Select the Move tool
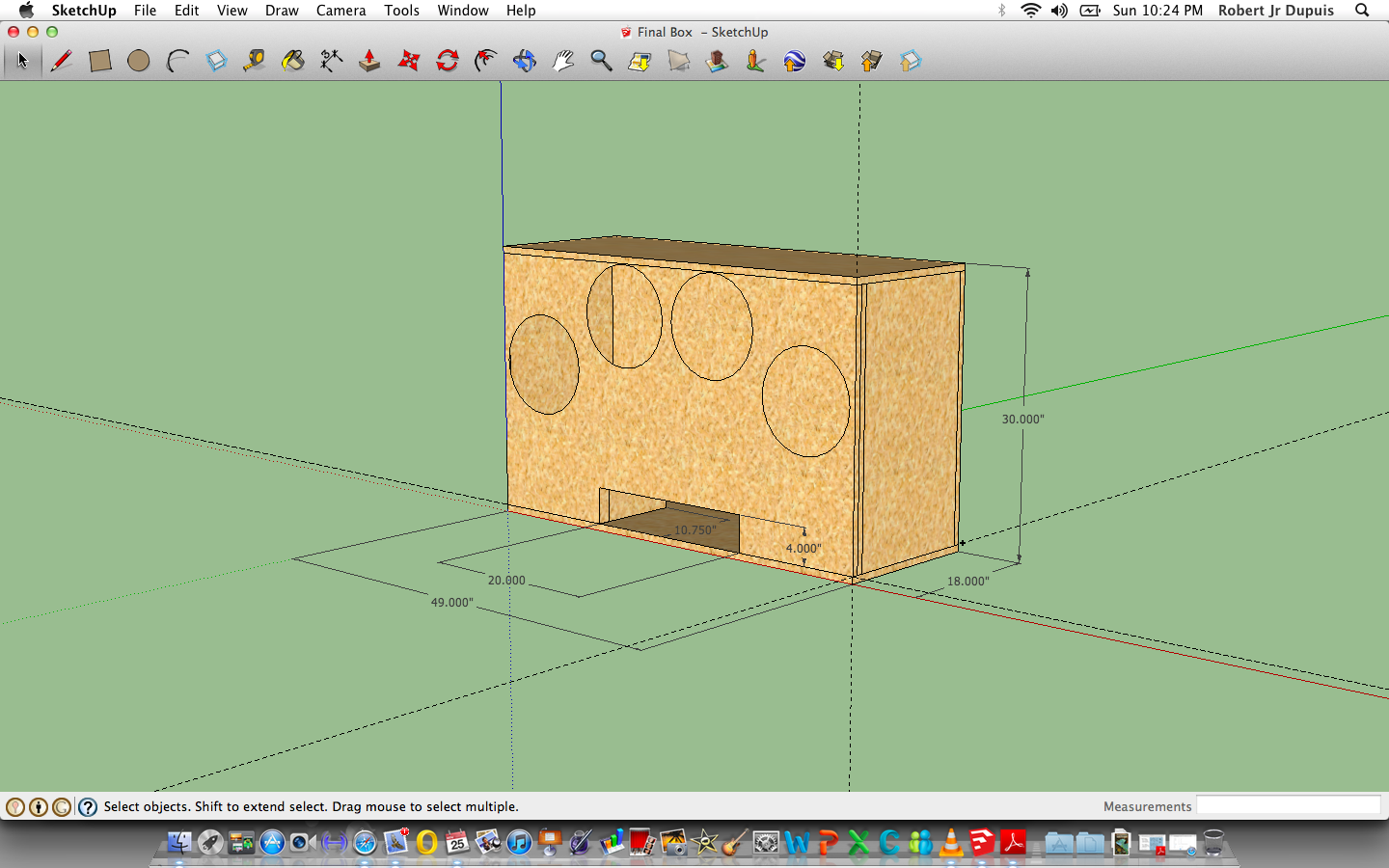This screenshot has height=868, width=1389. click(x=409, y=62)
